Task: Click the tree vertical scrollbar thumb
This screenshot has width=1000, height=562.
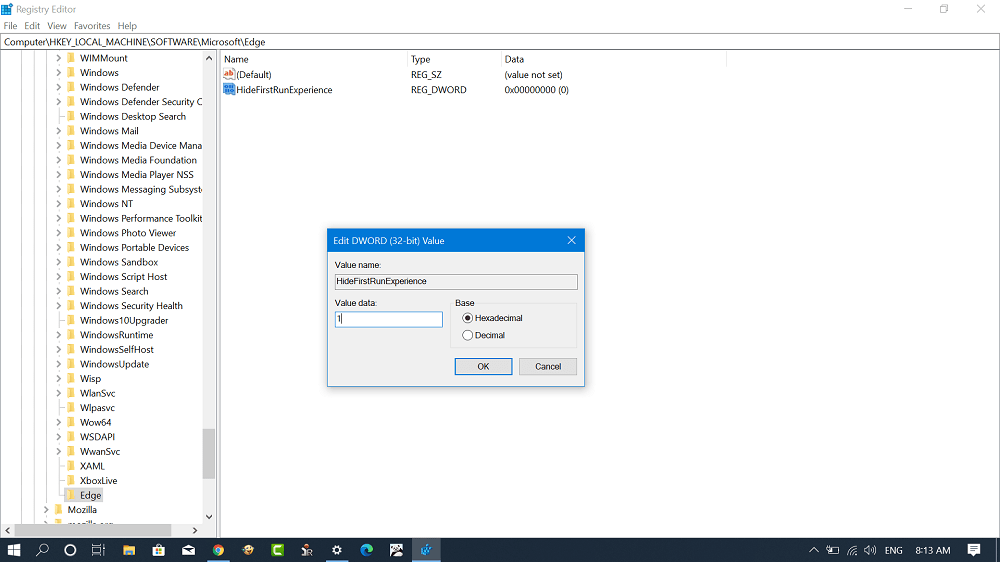Action: (x=209, y=454)
